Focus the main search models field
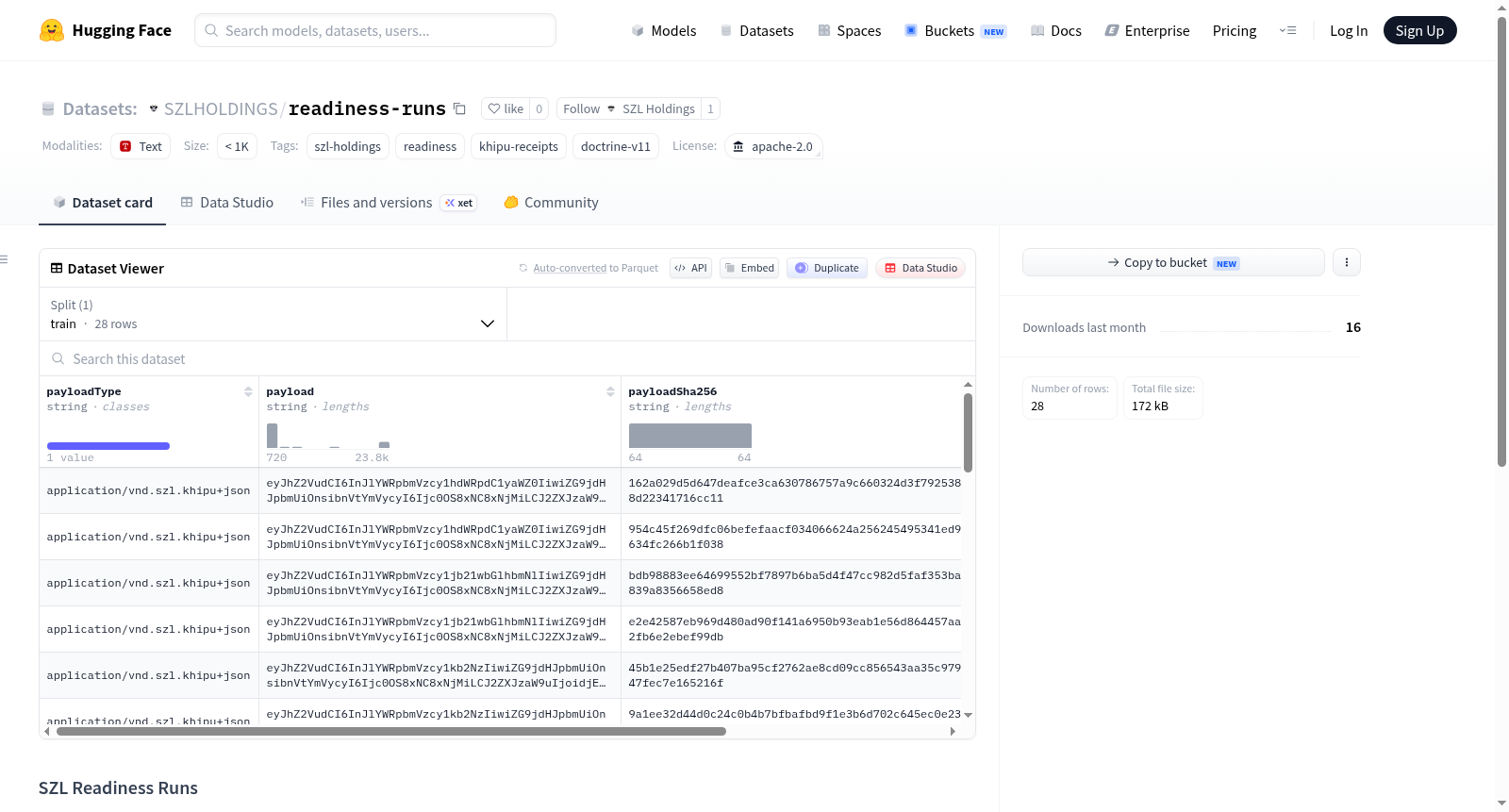 pyautogui.click(x=375, y=30)
